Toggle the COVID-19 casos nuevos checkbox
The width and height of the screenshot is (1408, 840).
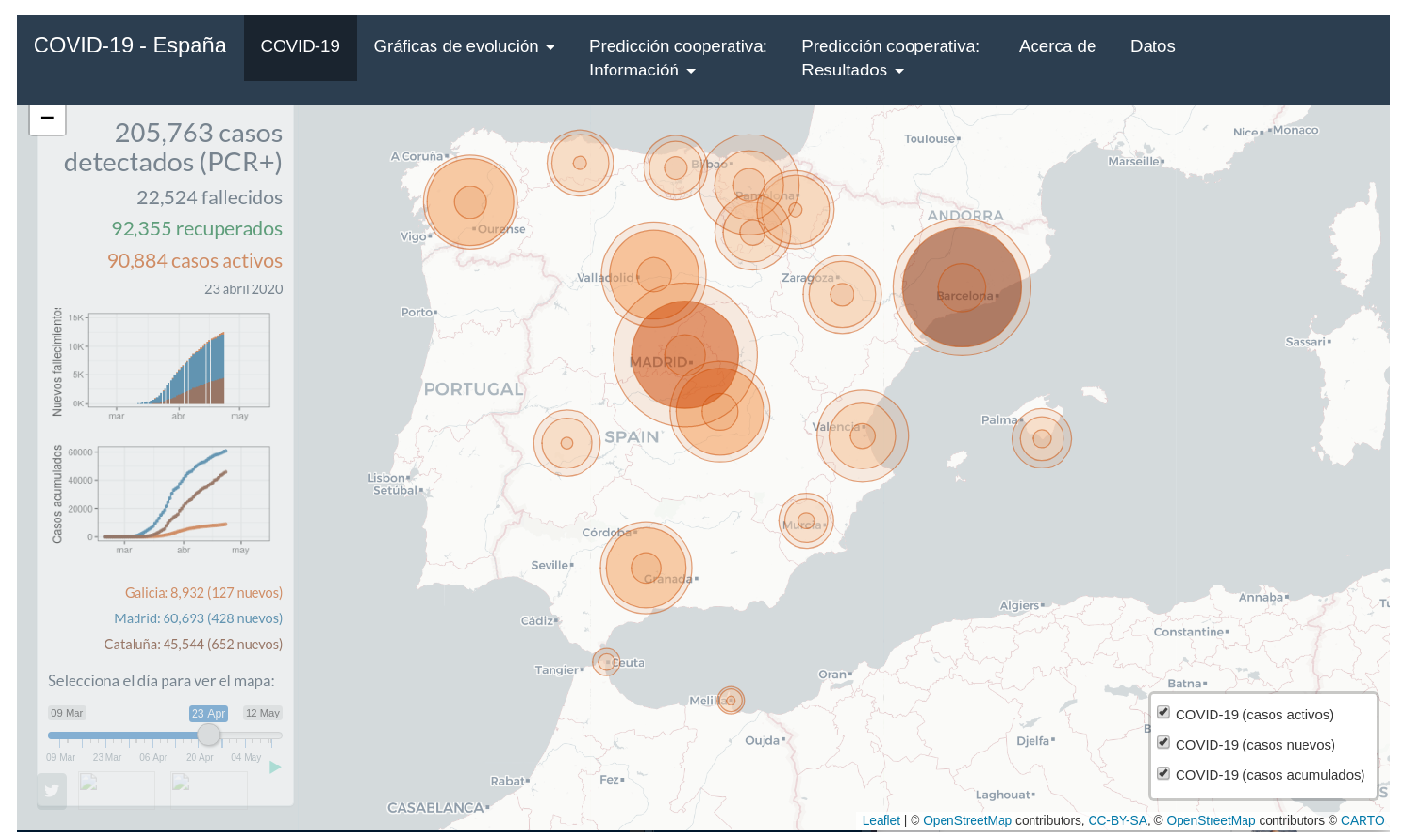click(1164, 743)
